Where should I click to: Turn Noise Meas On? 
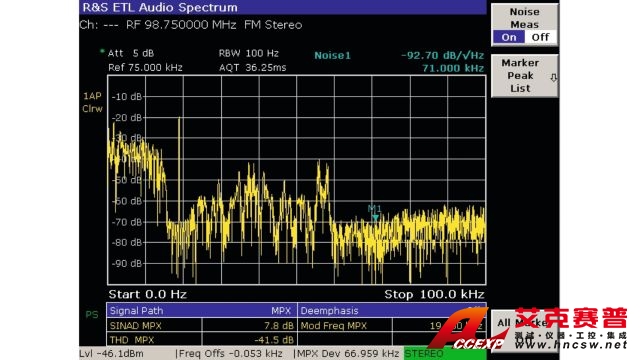[x=509, y=38]
